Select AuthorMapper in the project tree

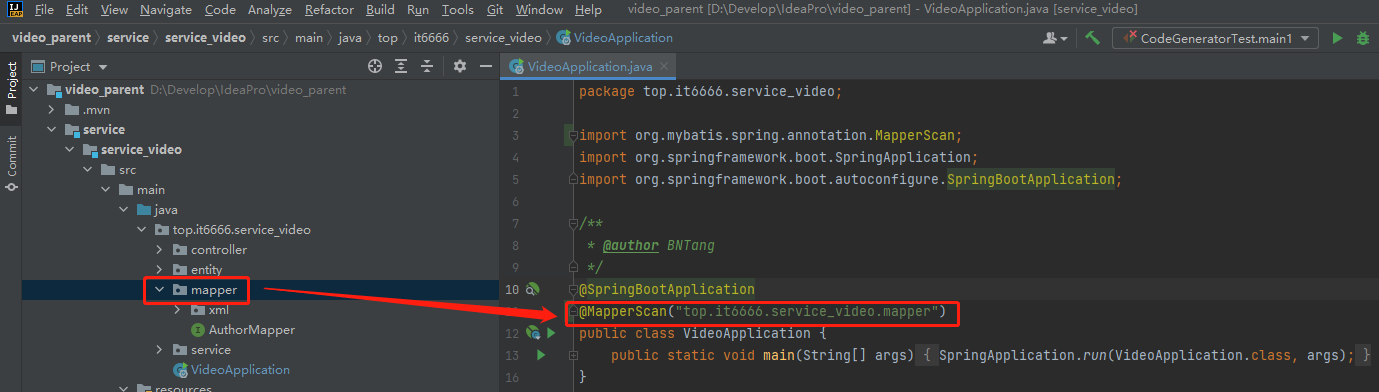251,329
